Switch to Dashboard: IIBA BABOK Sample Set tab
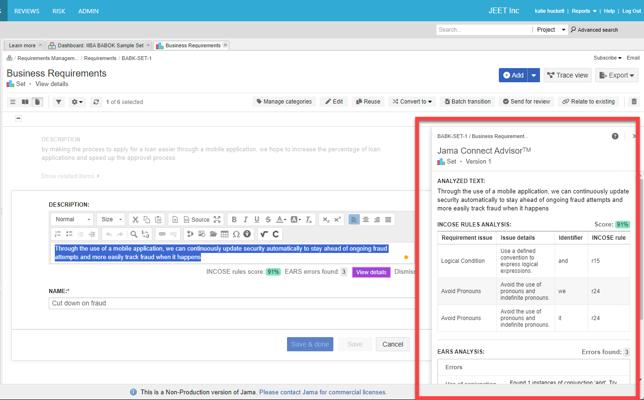This screenshot has width=644, height=400. click(98, 45)
